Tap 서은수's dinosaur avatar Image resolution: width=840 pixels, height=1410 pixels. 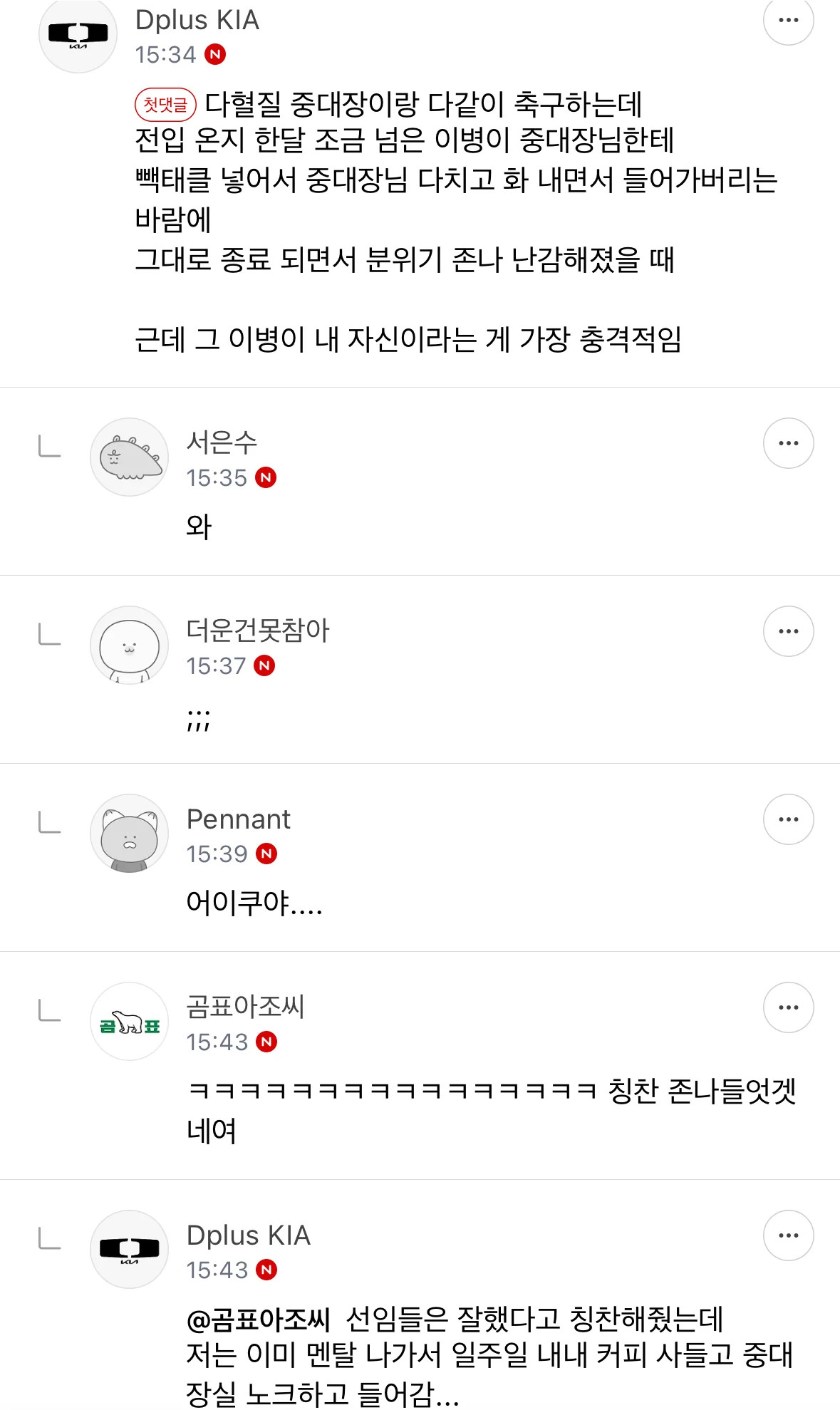click(x=129, y=457)
